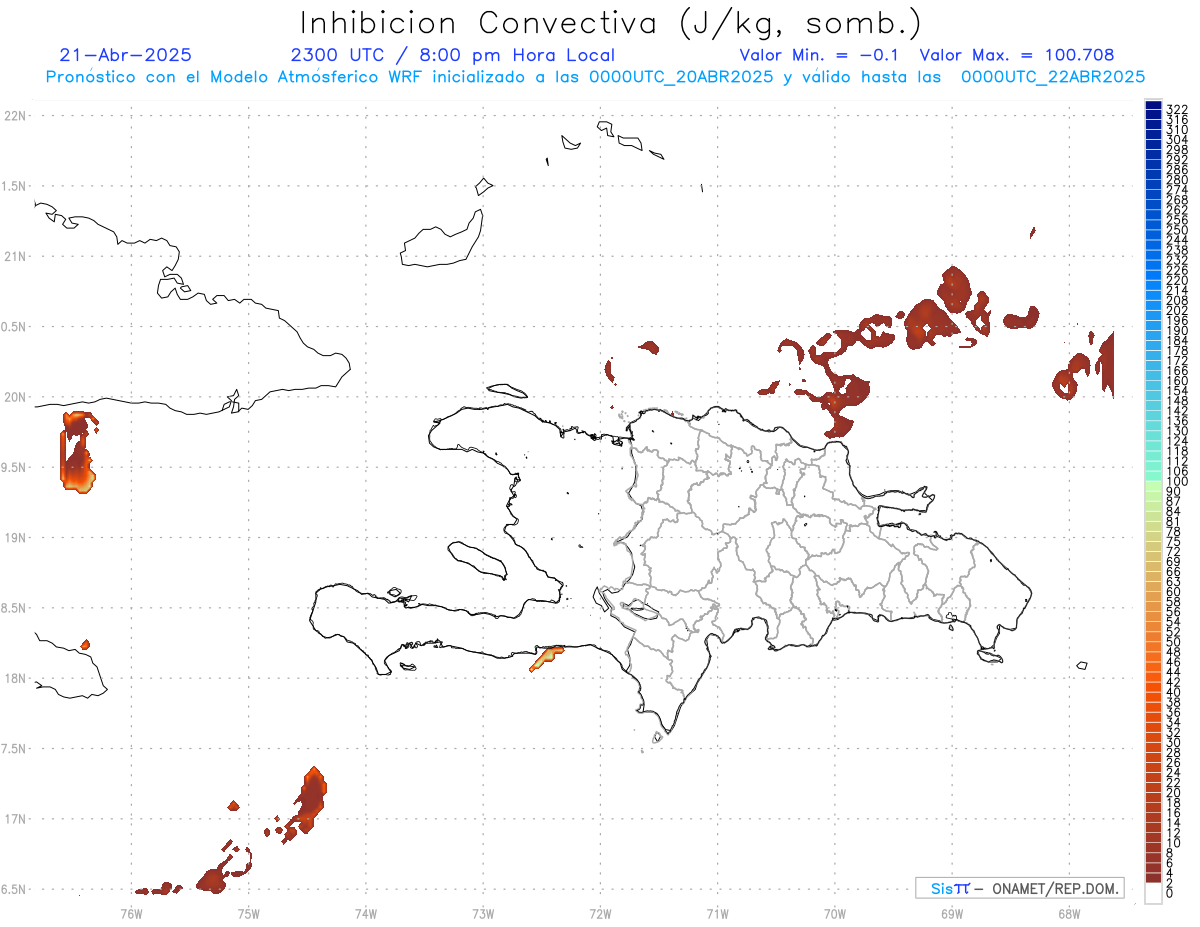The width and height of the screenshot is (1200, 927).
Task: Click the "76W" longitude label
Action: [x=131, y=913]
